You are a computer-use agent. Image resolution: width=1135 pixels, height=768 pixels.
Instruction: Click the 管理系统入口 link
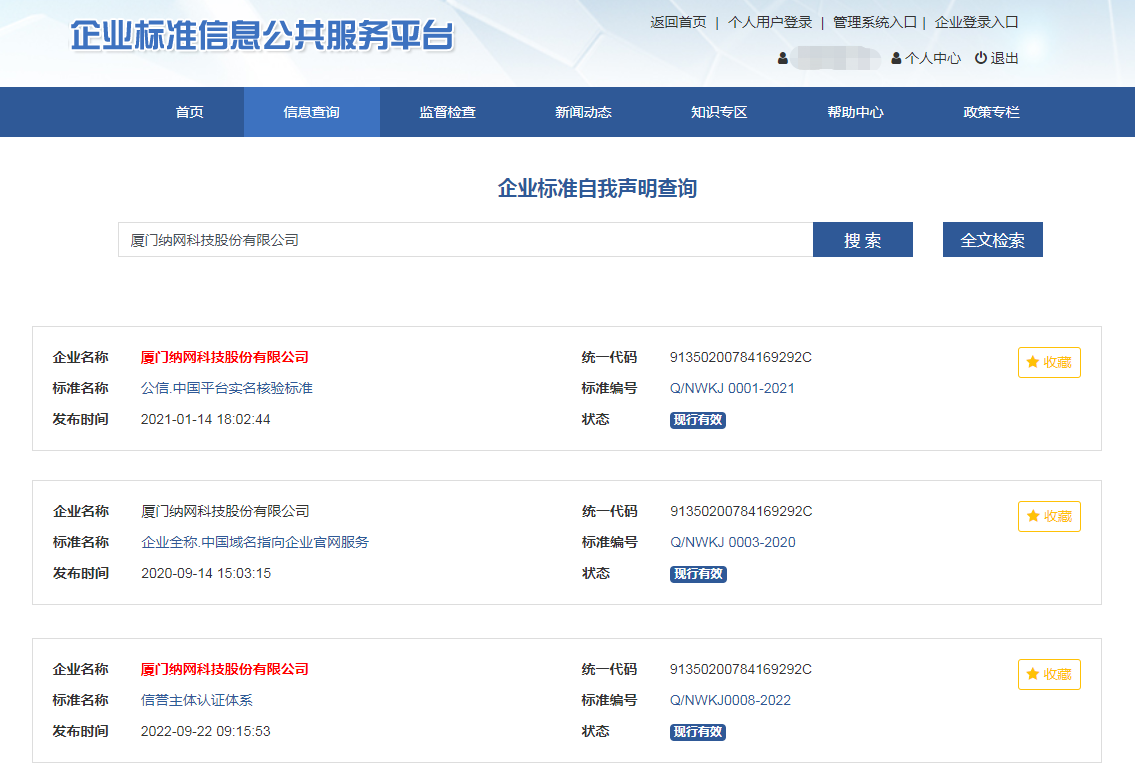(874, 22)
